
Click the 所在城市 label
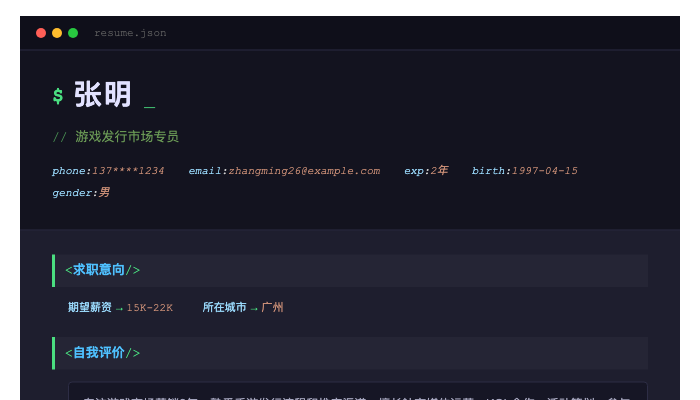coord(225,308)
